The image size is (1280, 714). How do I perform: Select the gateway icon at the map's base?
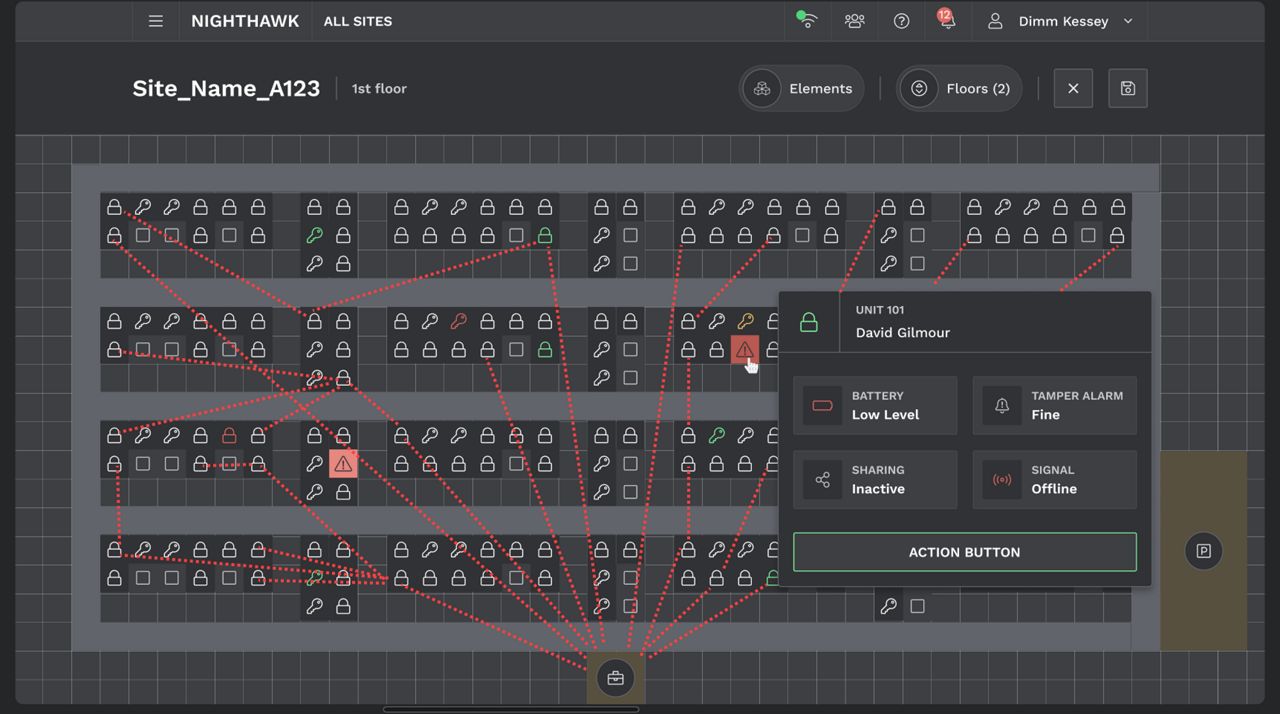(x=615, y=678)
